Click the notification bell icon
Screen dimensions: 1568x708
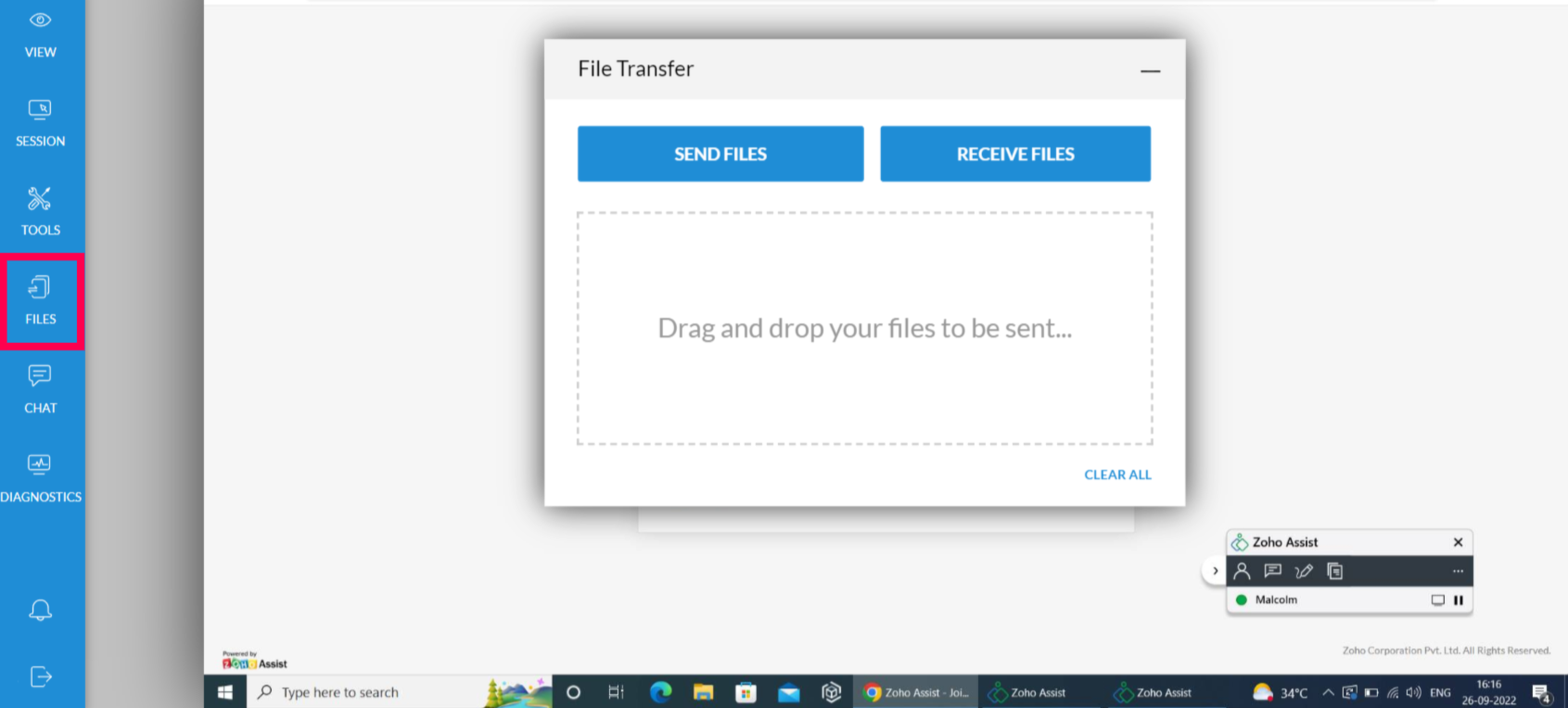[x=40, y=610]
